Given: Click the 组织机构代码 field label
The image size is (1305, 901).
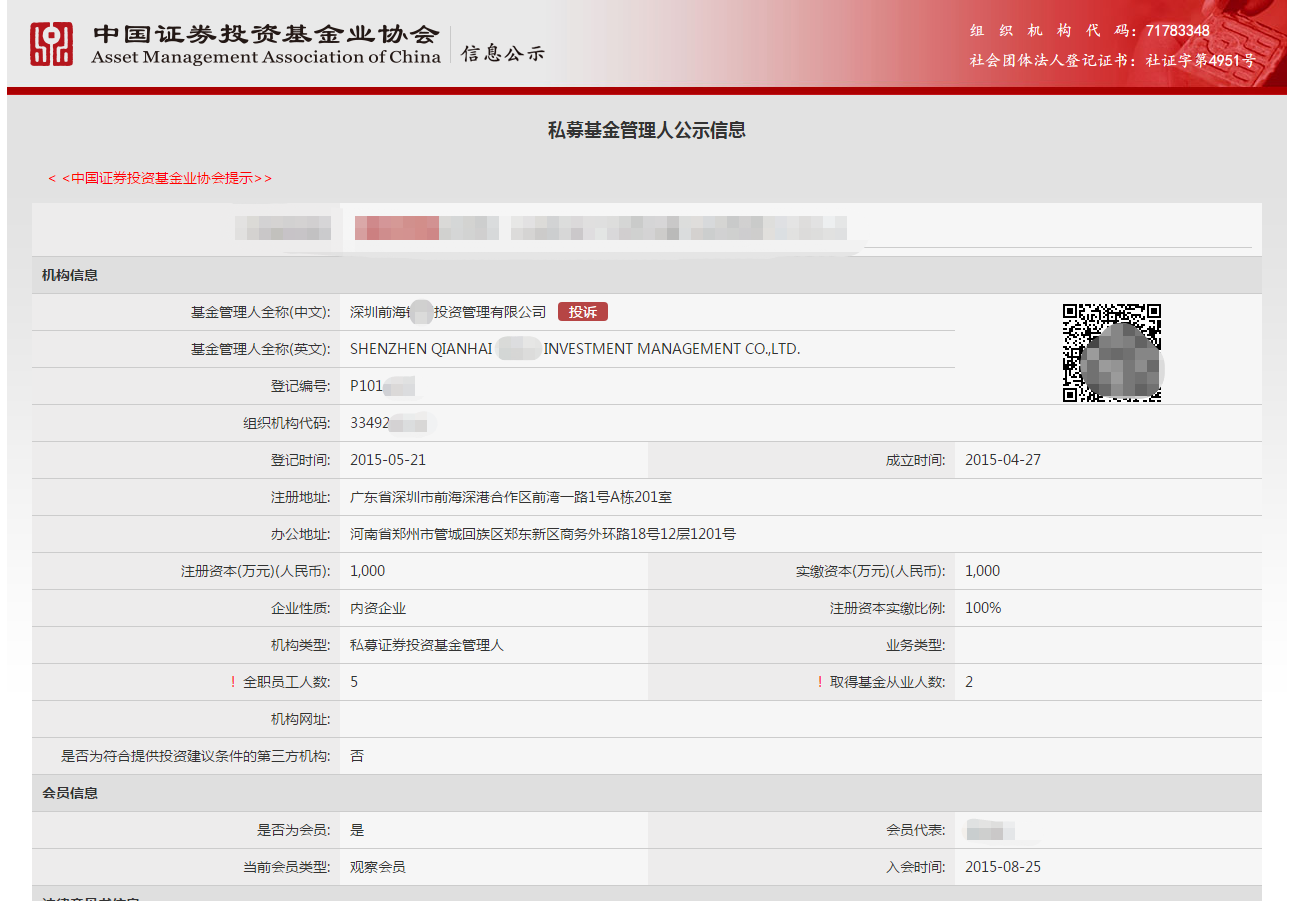Looking at the screenshot, I should tap(286, 423).
